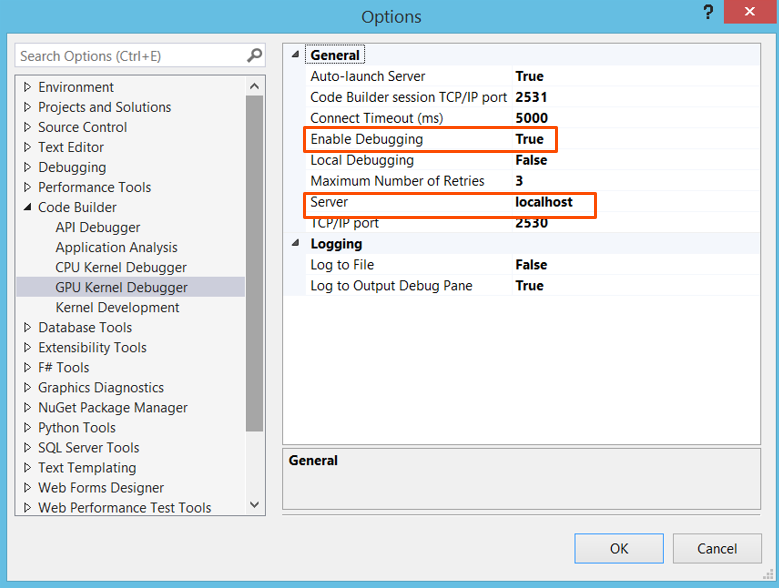This screenshot has height=588, width=779.
Task: Collapse the General property section
Action: (x=295, y=55)
